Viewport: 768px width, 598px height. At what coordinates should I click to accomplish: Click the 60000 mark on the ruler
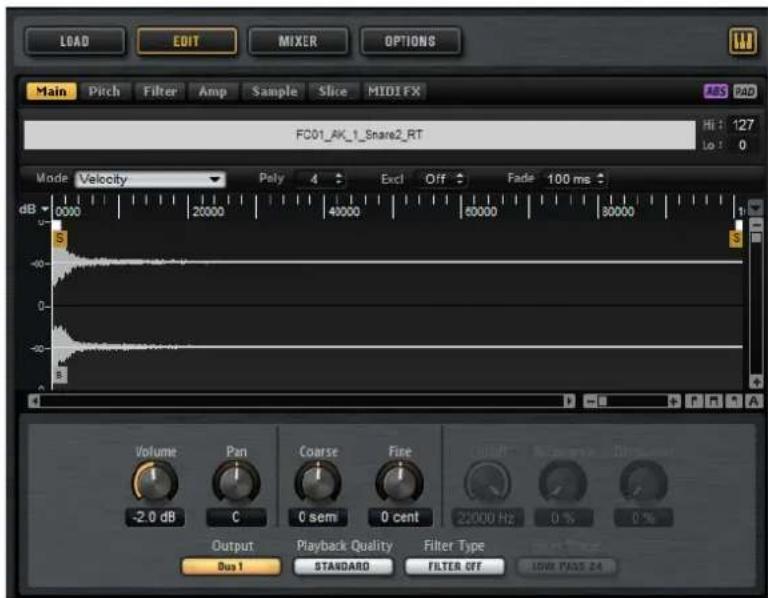click(480, 212)
